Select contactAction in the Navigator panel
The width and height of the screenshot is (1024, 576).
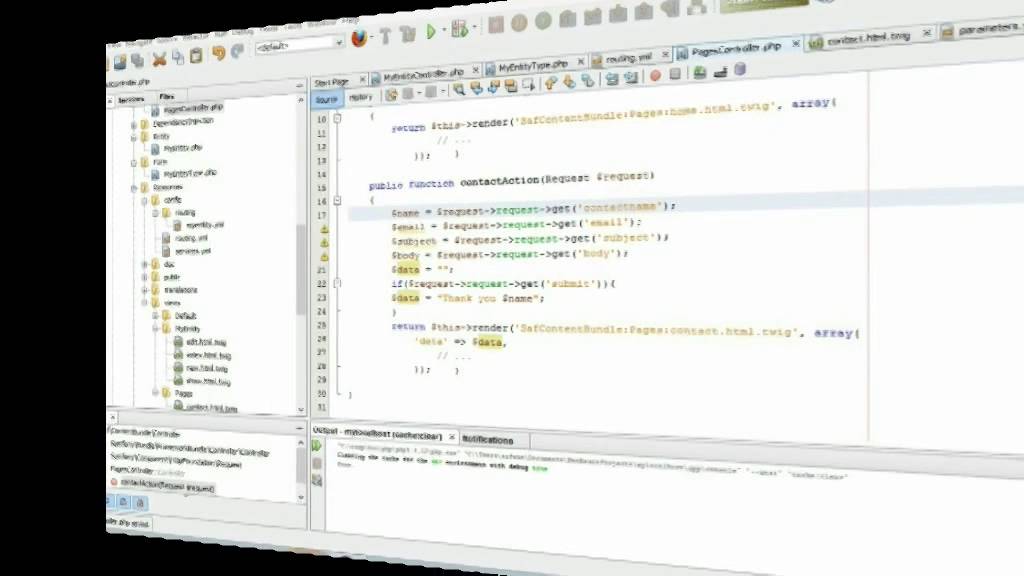[167, 487]
